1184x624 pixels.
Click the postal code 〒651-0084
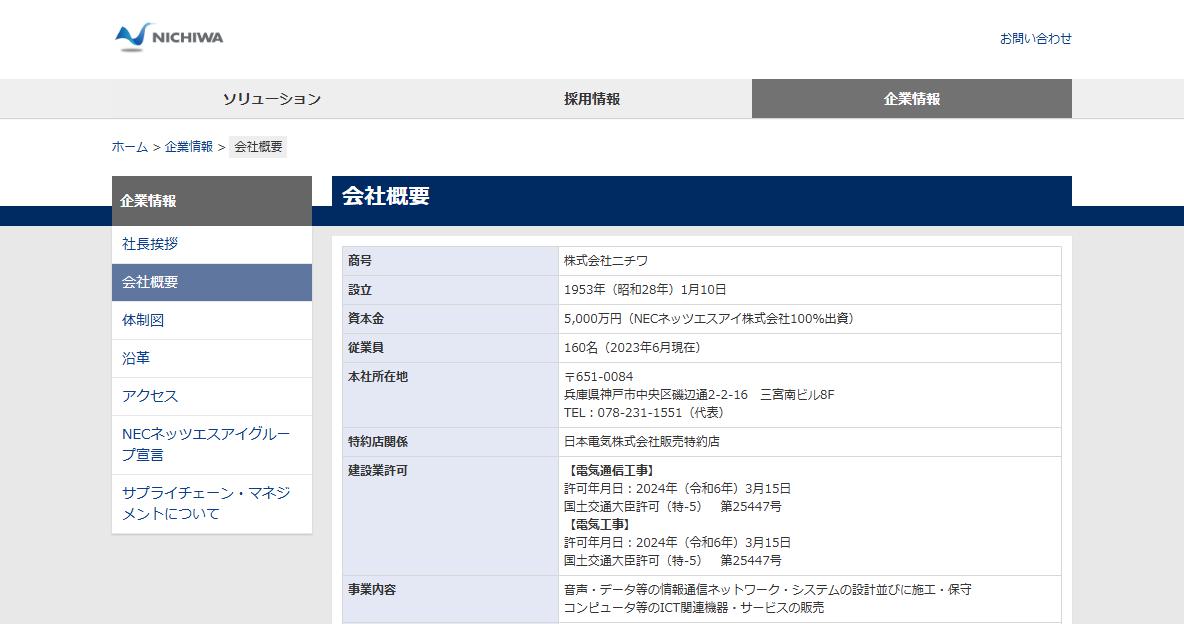coord(599,376)
